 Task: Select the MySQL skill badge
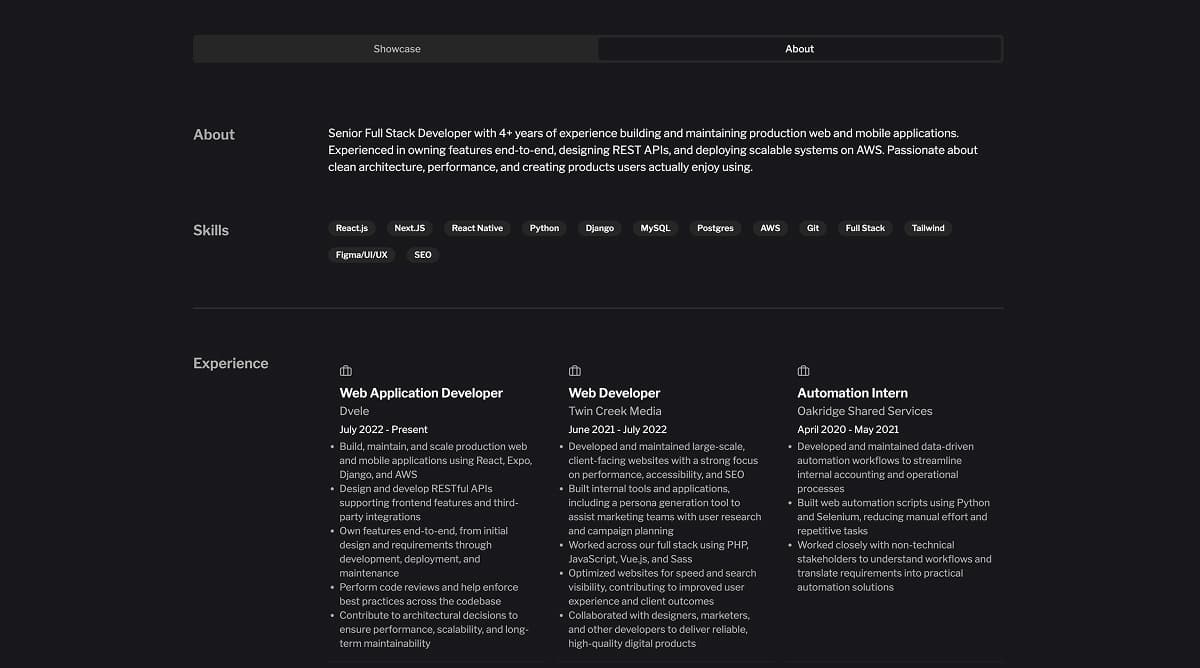click(x=655, y=228)
